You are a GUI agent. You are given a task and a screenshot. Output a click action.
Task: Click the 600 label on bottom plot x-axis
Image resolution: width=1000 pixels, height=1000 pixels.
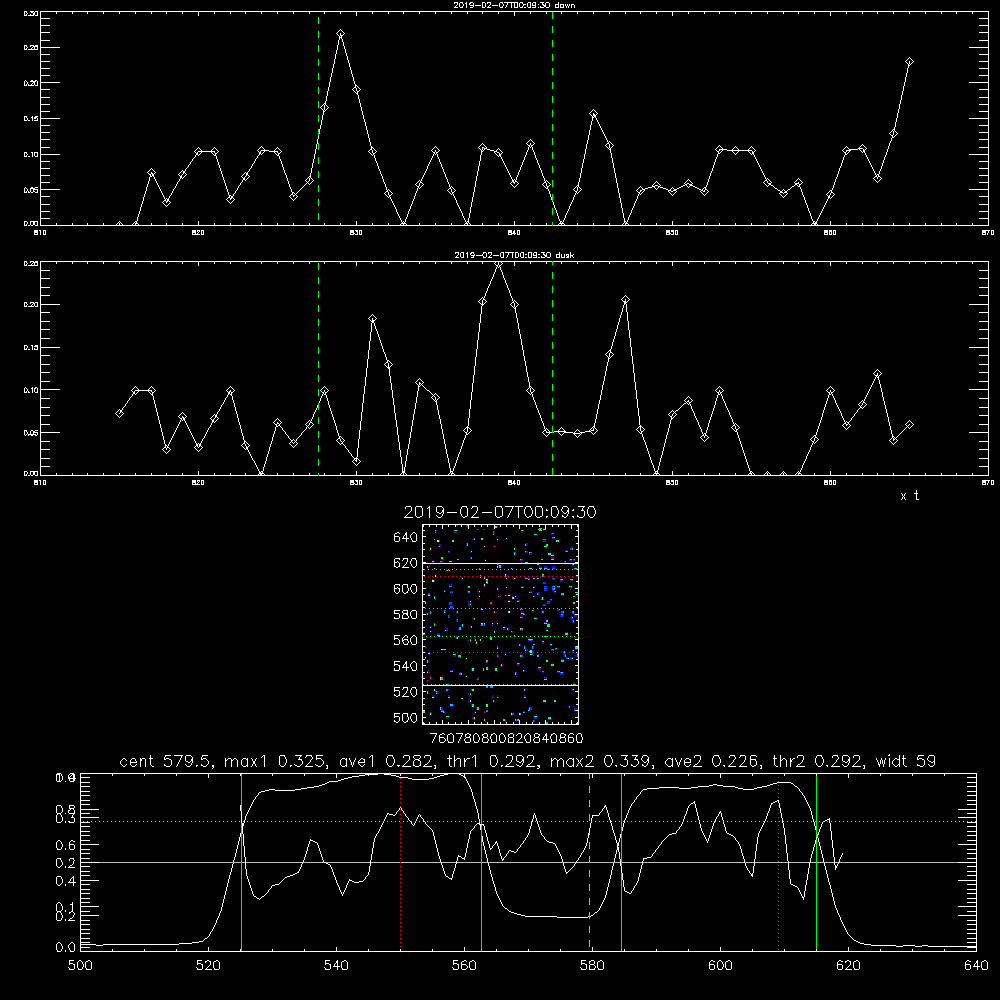721,966
